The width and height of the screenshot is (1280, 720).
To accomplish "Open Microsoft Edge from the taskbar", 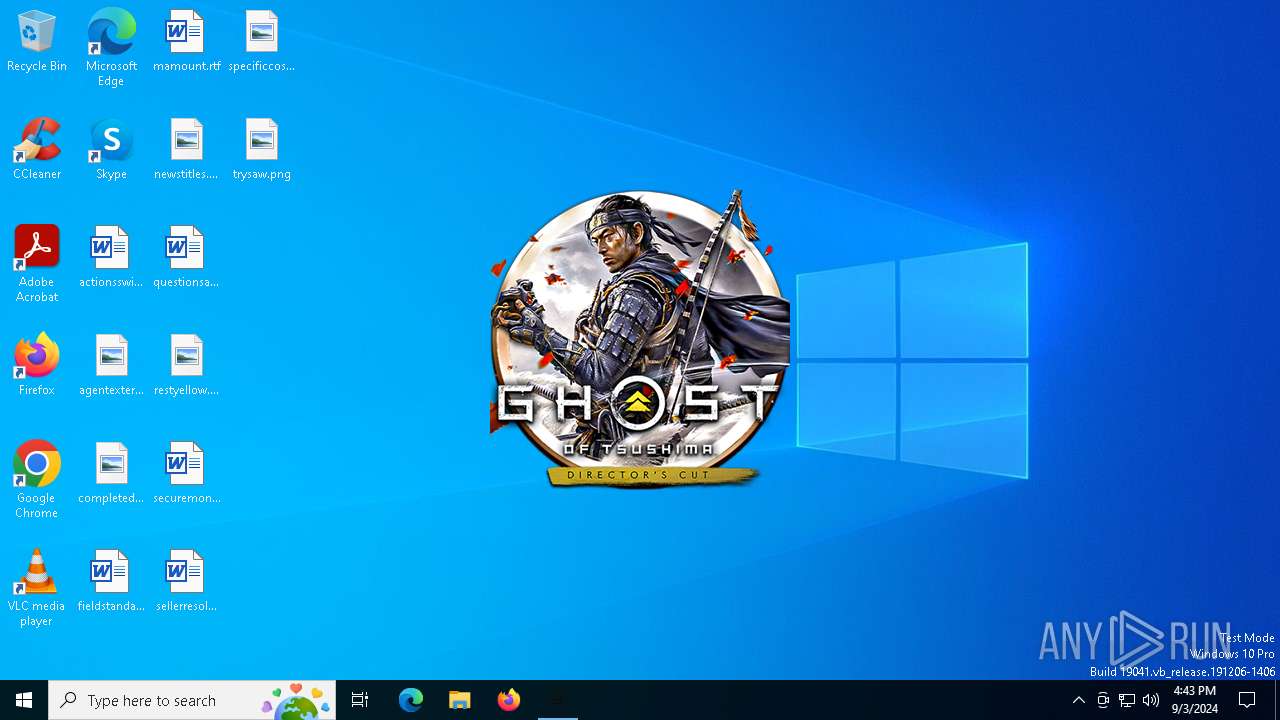I will click(x=411, y=700).
